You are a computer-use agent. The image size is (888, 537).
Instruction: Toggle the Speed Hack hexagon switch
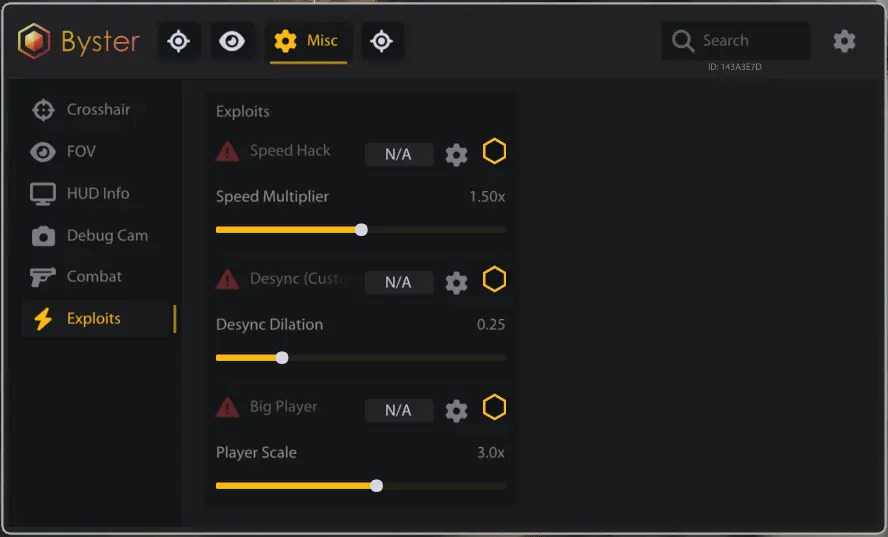[494, 151]
